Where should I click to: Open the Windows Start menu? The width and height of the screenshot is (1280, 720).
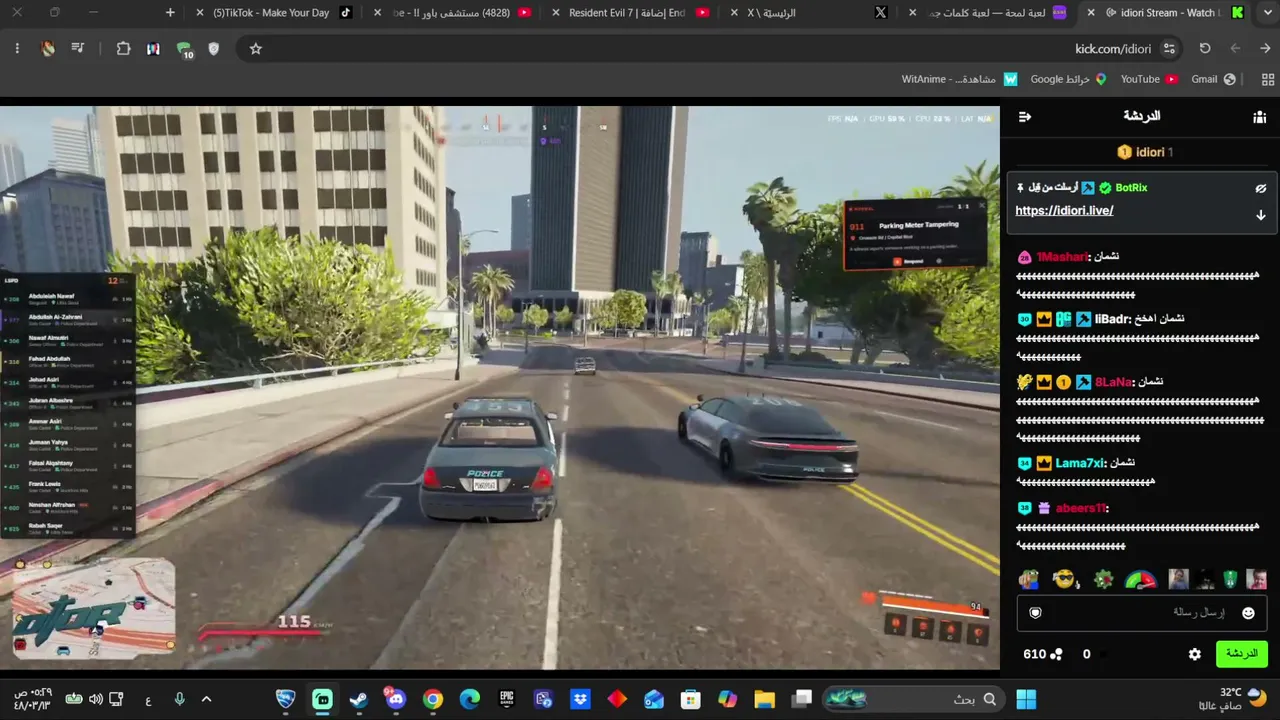coord(1026,699)
